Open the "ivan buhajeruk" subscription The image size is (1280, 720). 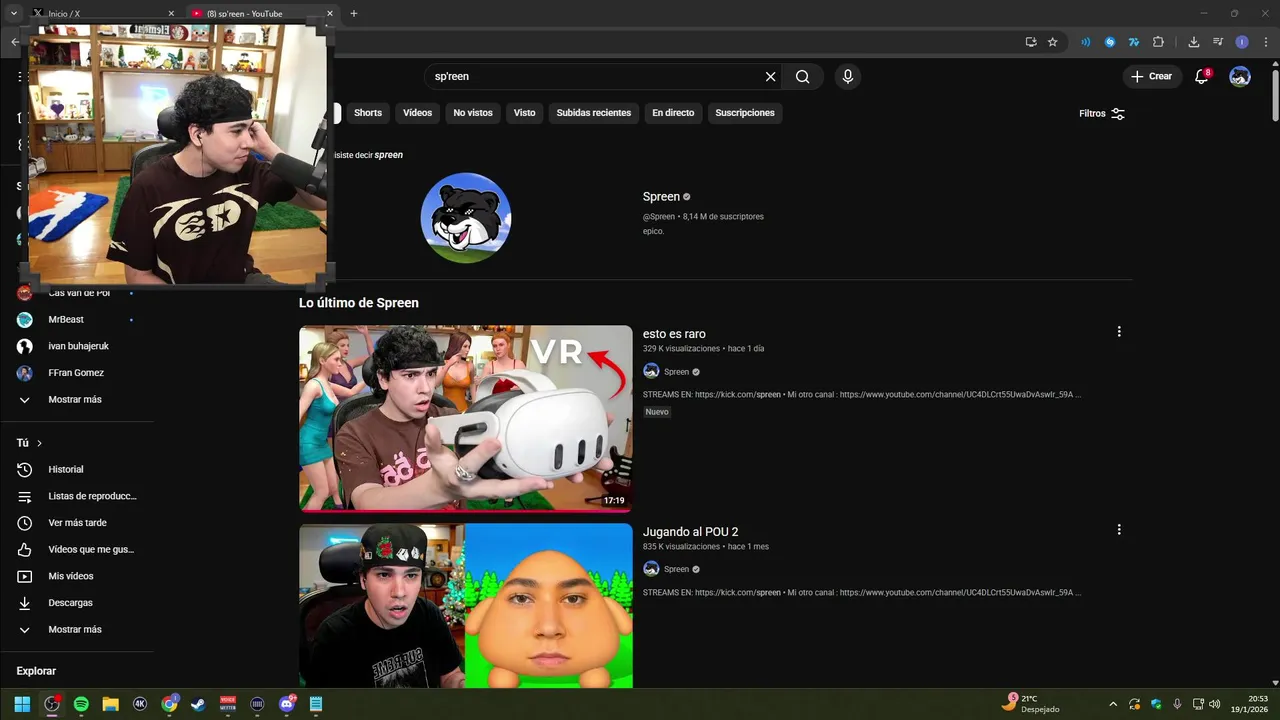pyautogui.click(x=77, y=346)
